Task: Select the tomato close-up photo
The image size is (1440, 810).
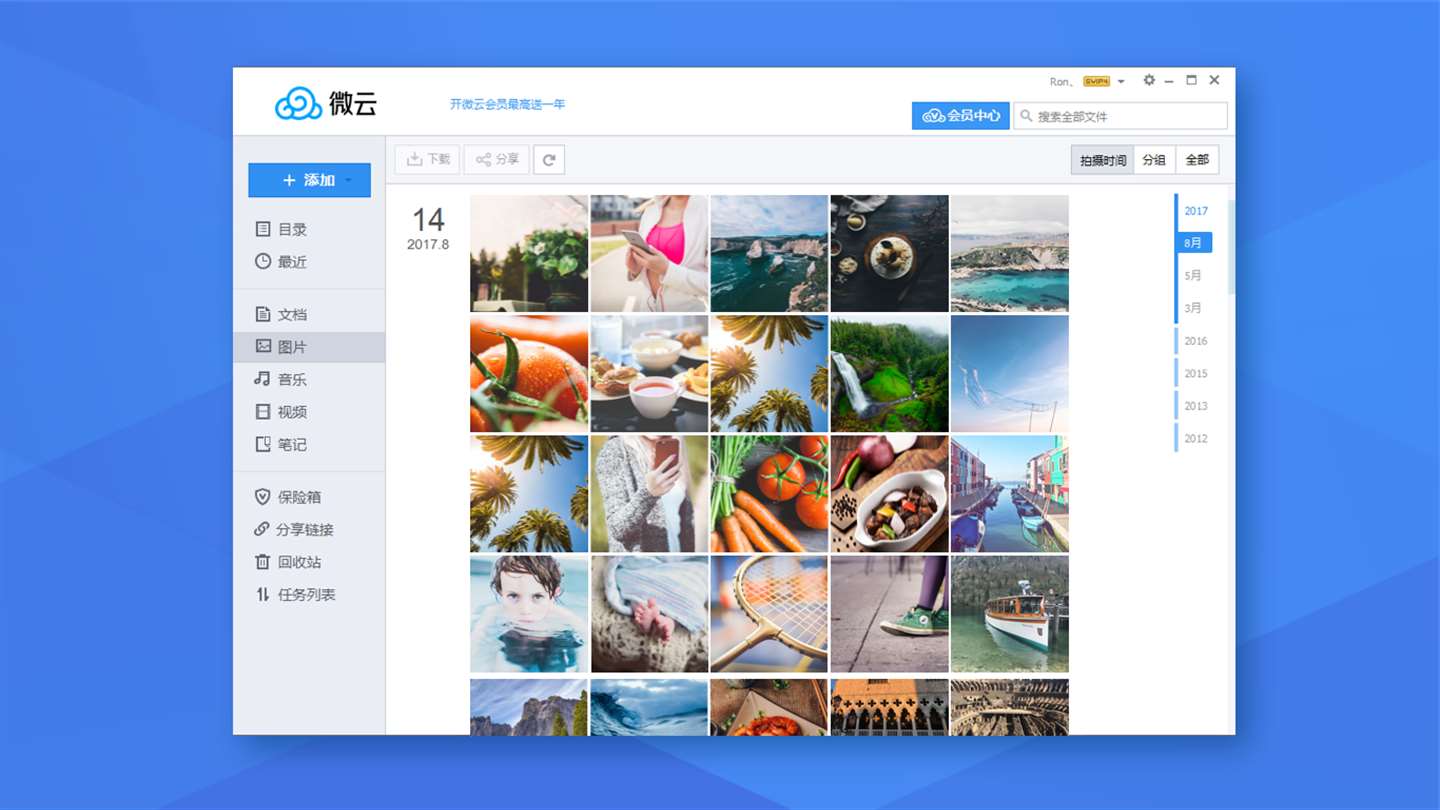Action: point(529,374)
